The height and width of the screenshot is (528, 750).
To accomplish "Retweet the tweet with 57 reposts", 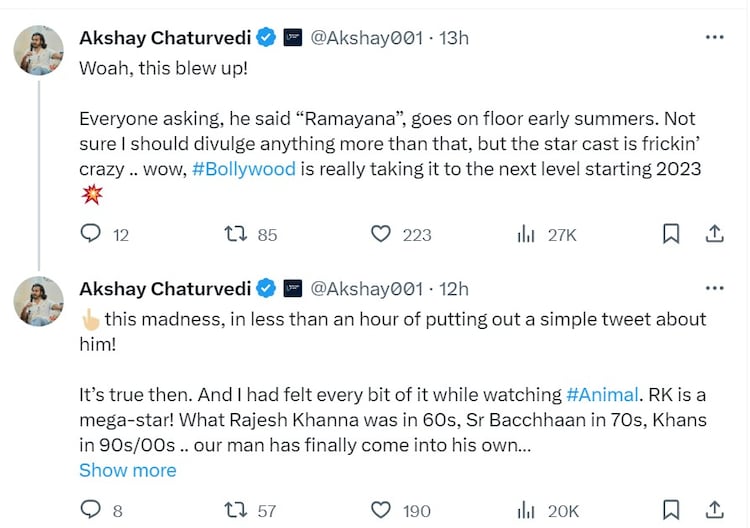I will pyautogui.click(x=236, y=510).
